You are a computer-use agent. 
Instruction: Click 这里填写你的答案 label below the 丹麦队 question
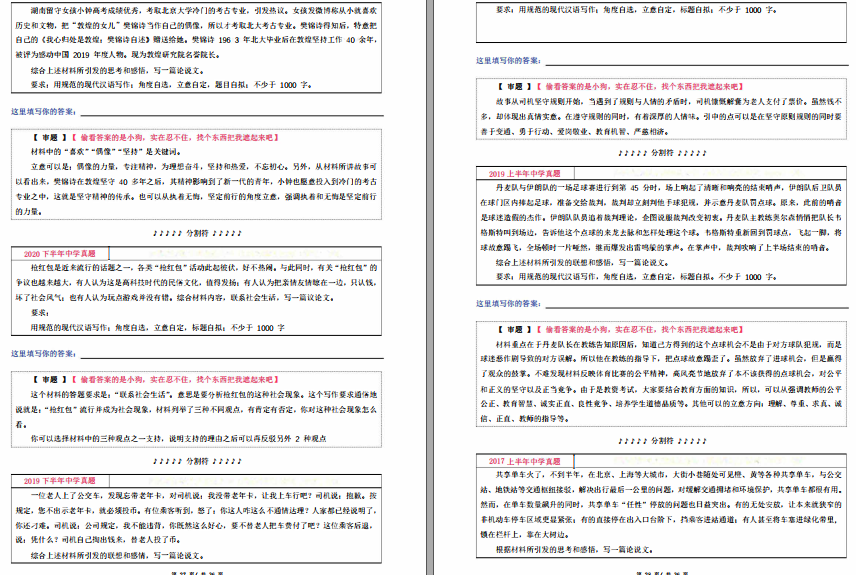click(x=509, y=304)
